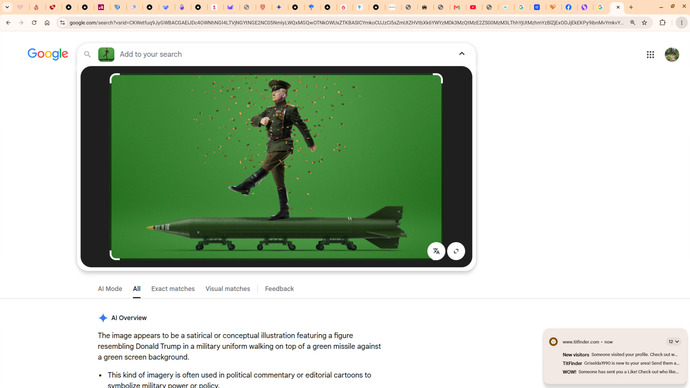Image resolution: width=690 pixels, height=388 pixels.
Task: Open the Google account avatar
Action: 672,55
